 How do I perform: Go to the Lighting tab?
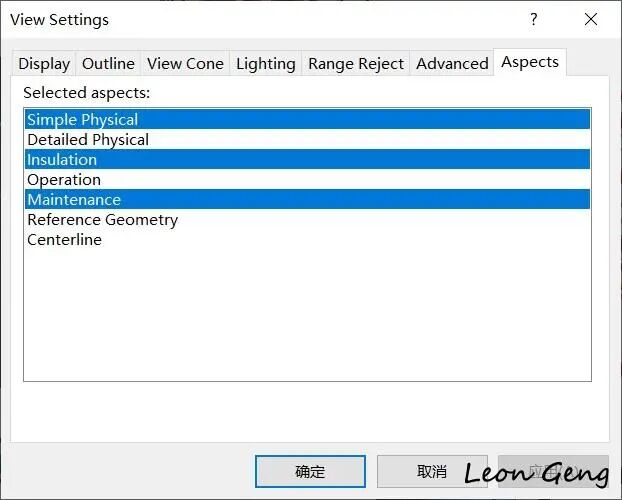(x=266, y=63)
